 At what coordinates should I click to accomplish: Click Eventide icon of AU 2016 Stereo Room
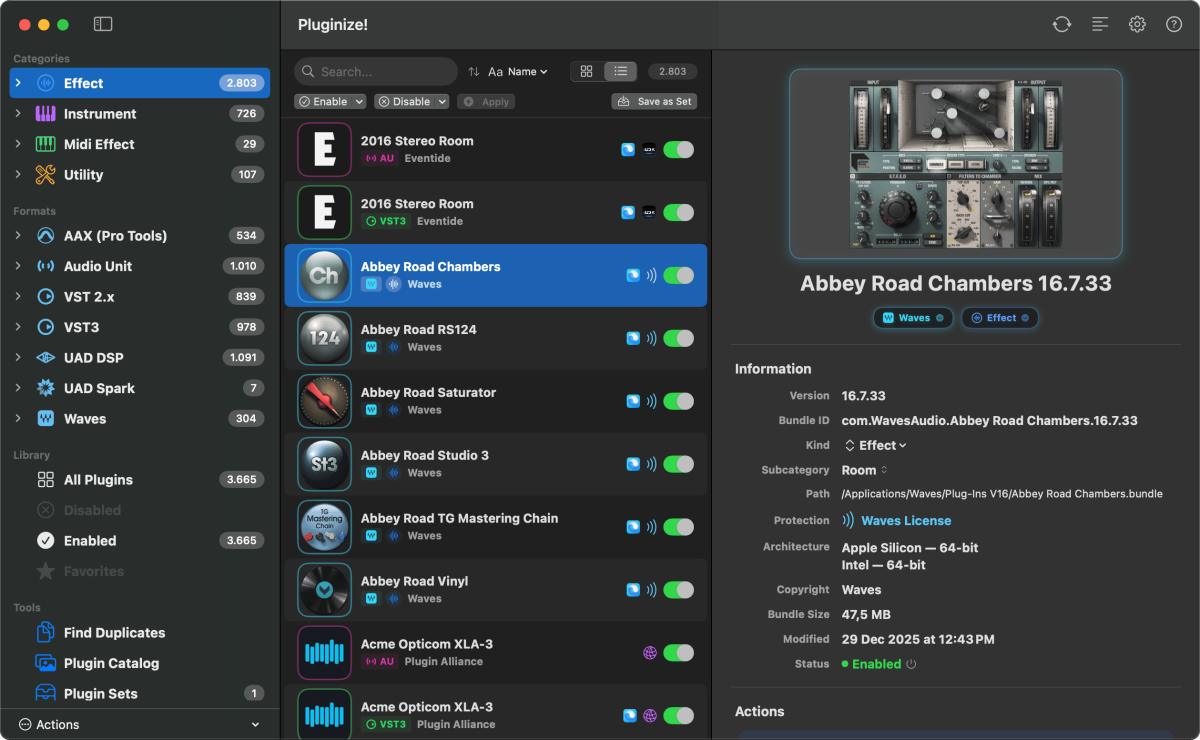[x=324, y=150]
